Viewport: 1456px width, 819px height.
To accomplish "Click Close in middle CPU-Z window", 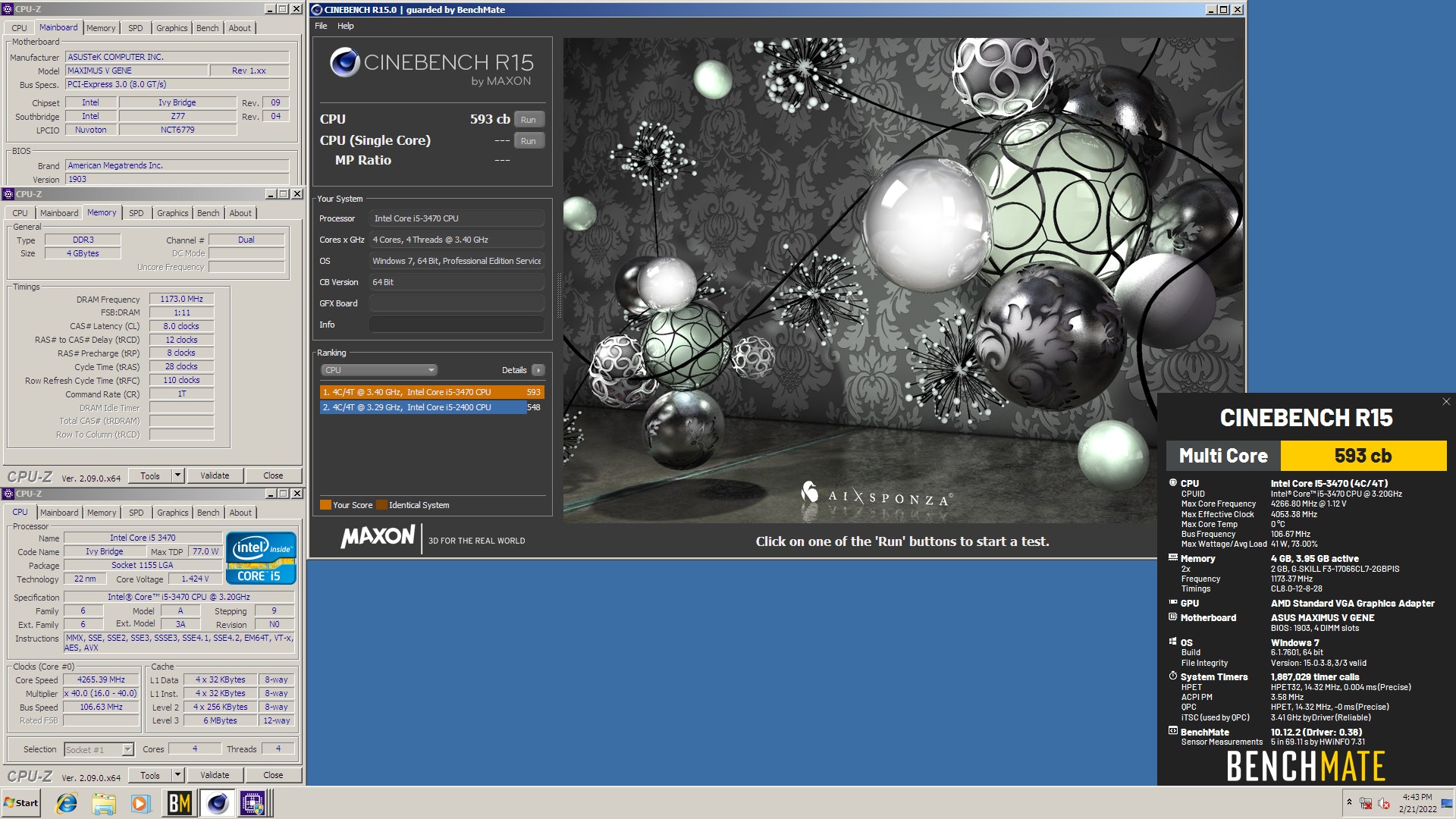I will coord(273,476).
